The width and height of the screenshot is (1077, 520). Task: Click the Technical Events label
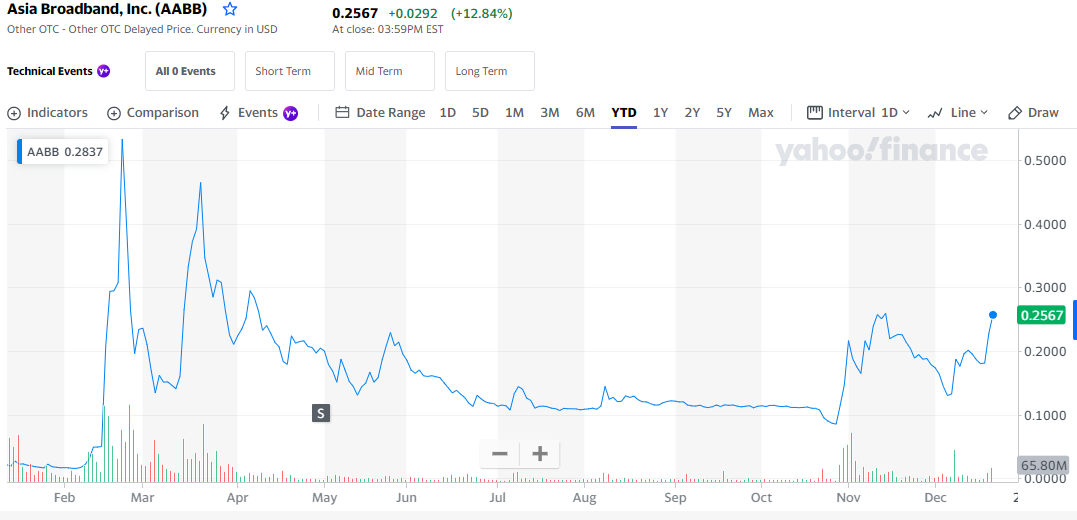point(49,71)
